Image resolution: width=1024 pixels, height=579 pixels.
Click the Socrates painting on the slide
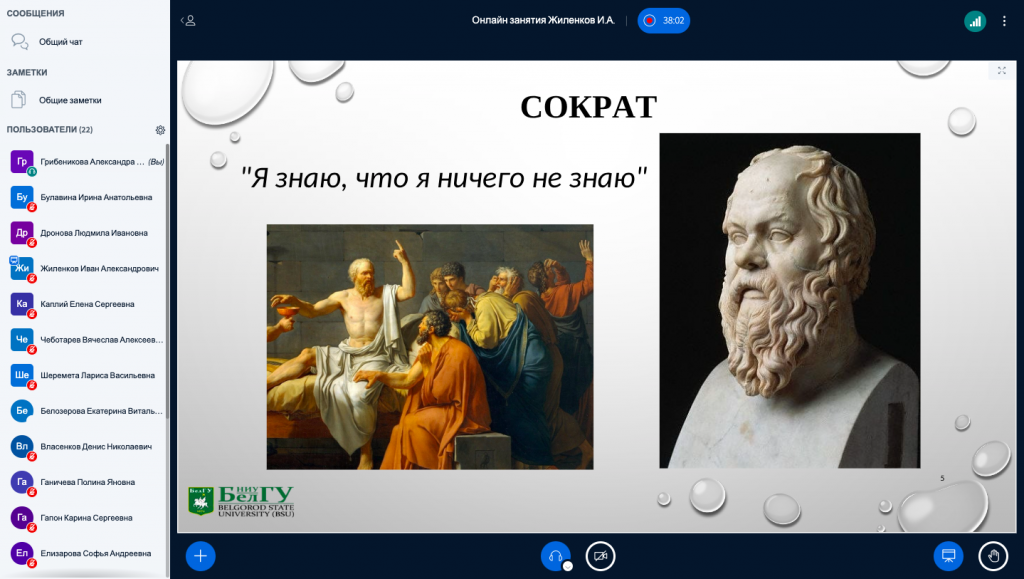click(430, 347)
